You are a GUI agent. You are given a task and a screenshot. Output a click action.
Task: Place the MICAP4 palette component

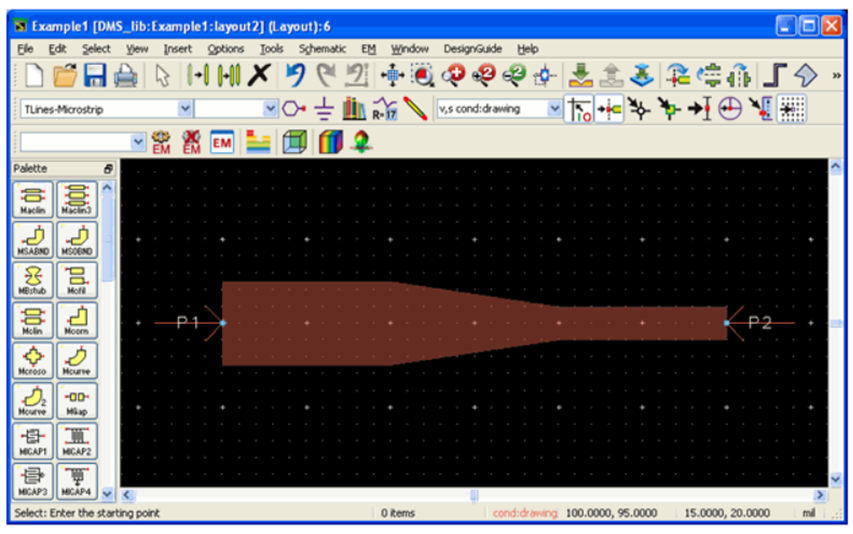pyautogui.click(x=77, y=481)
